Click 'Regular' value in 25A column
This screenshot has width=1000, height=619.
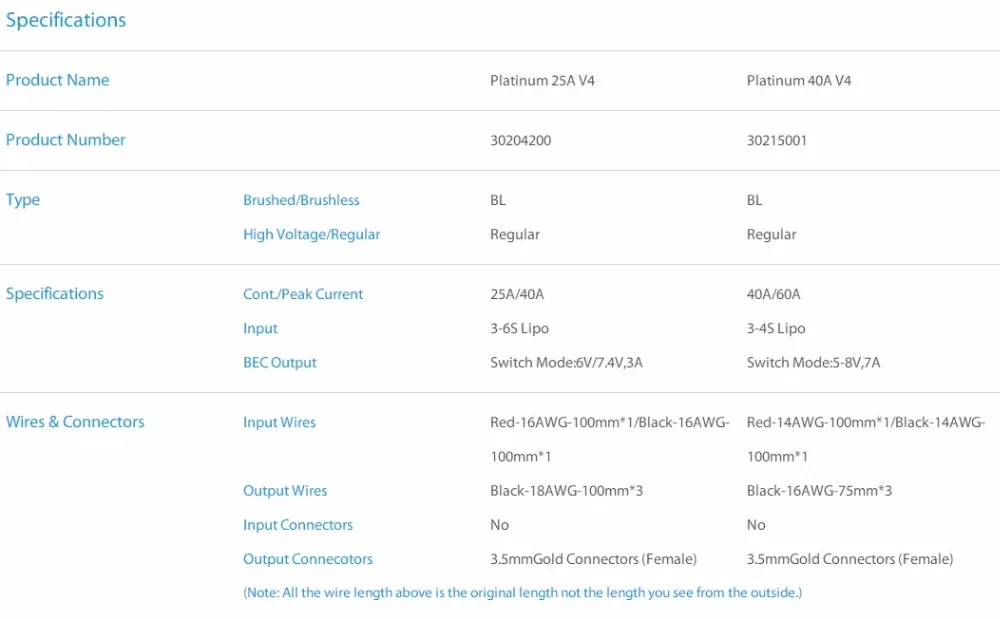pyautogui.click(x=515, y=235)
